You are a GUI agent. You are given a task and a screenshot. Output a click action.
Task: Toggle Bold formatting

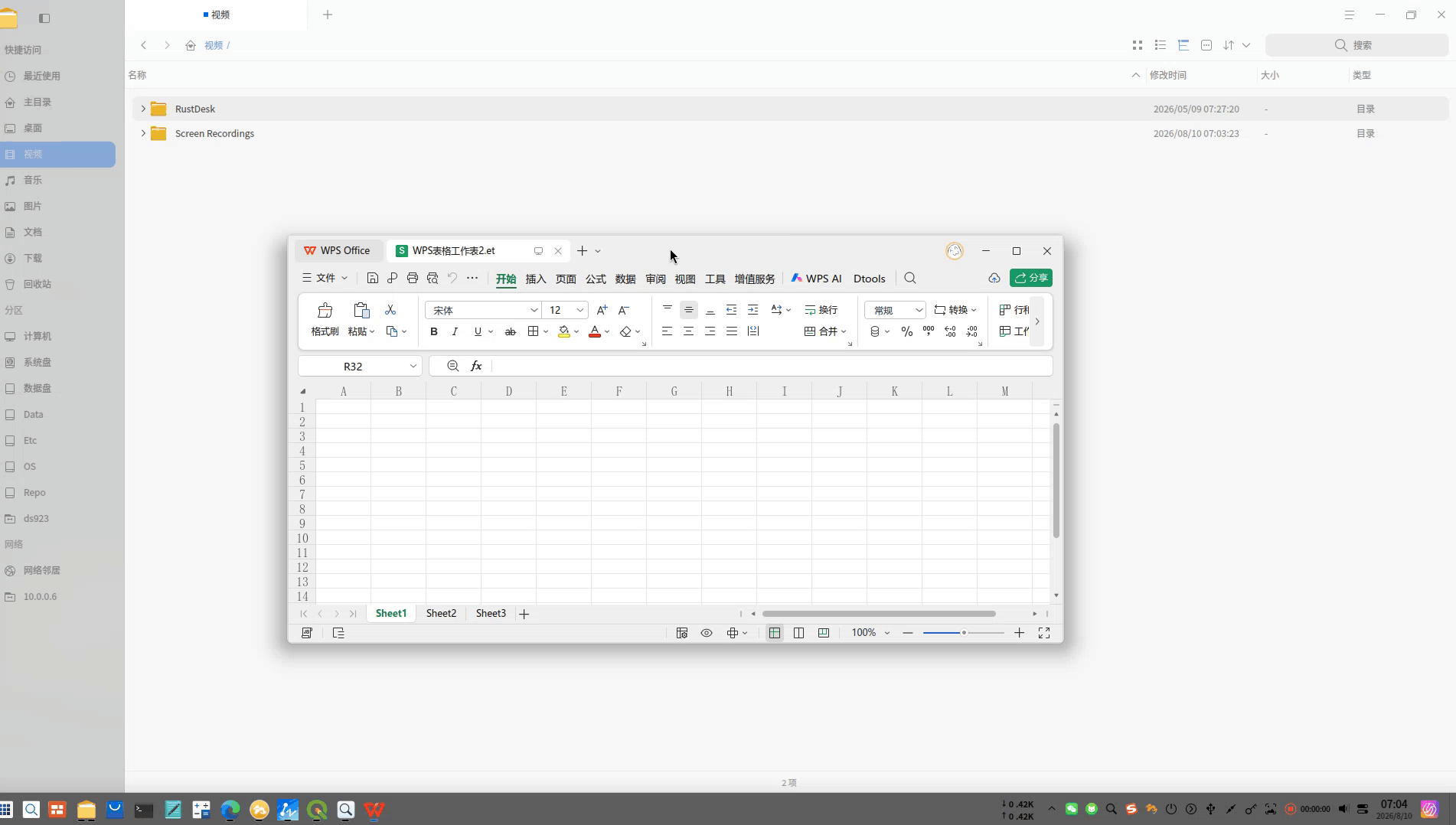434,331
